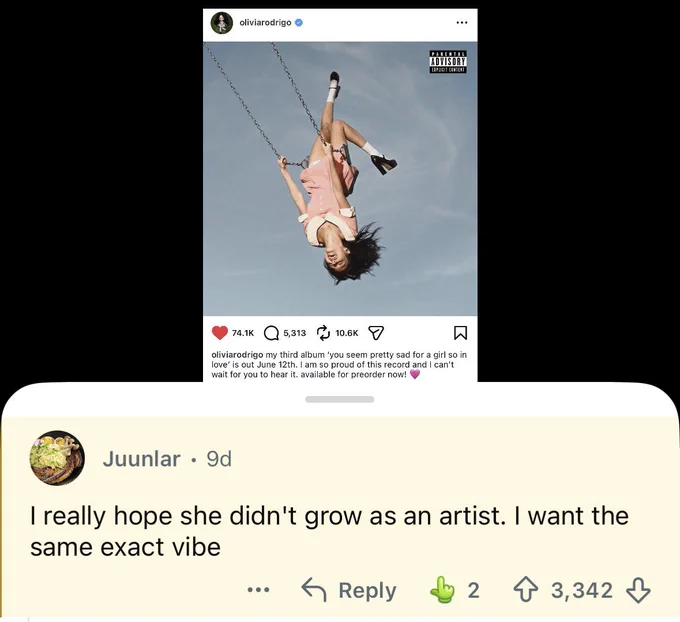Screen dimensions: 680x622
Task: Like the post with the red heart
Action: [219, 333]
